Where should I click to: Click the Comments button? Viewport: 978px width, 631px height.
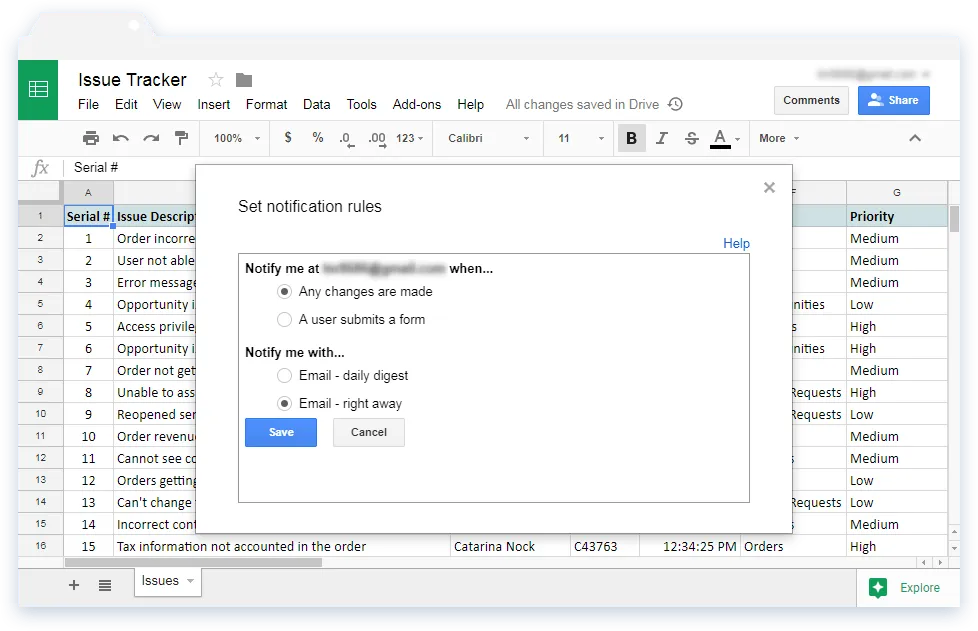811,100
